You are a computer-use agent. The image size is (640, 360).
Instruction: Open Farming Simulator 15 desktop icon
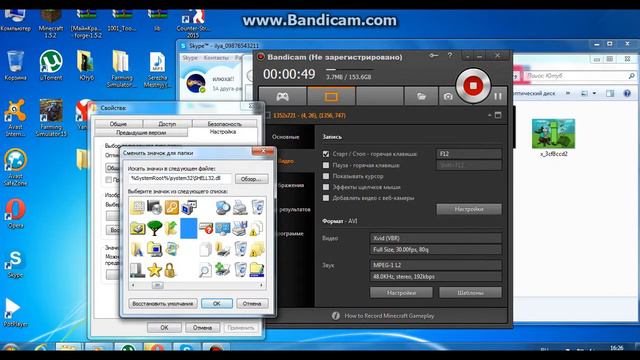pyautogui.click(x=51, y=118)
